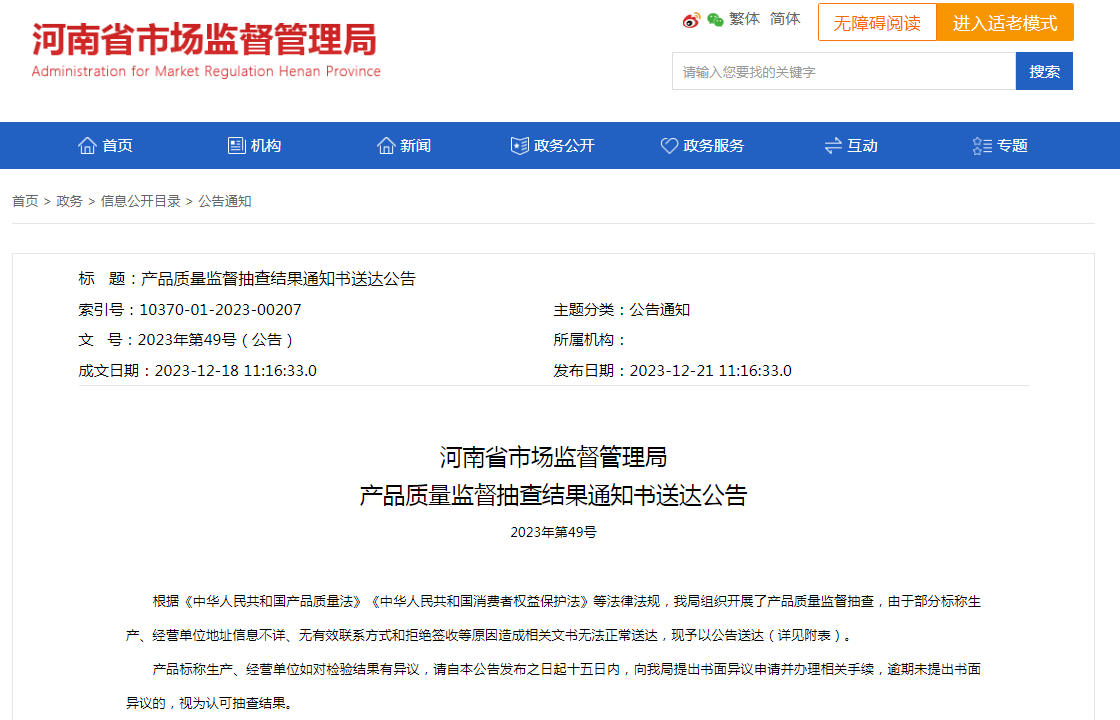This screenshot has height=720, width=1120.
Task: Enable 无障碍阅读 accessibility reading
Action: [x=877, y=23]
